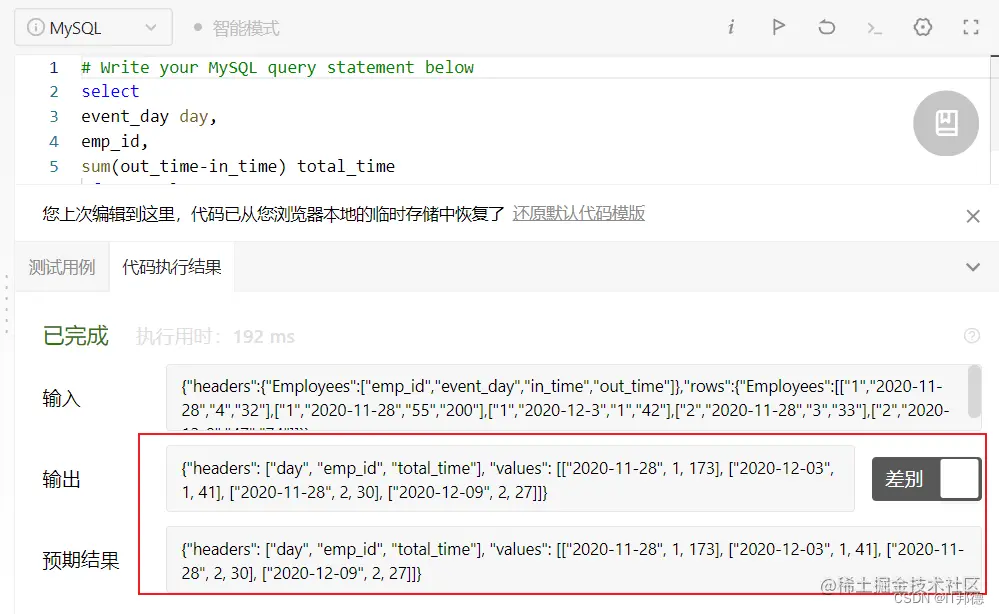Click code line 'event_day day,'
Image resolution: width=999 pixels, height=614 pixels.
(x=149, y=117)
